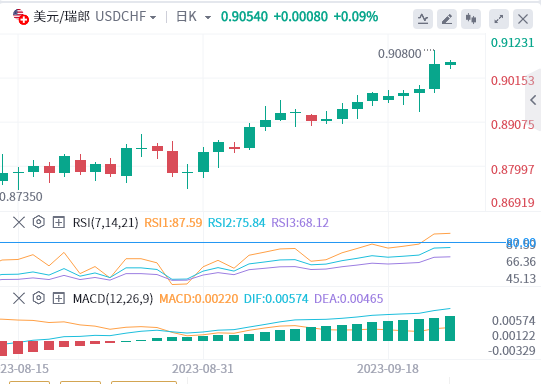Click the RSI(7,14,21) label
The width and height of the screenshot is (541, 384).
pyautogui.click(x=105, y=223)
